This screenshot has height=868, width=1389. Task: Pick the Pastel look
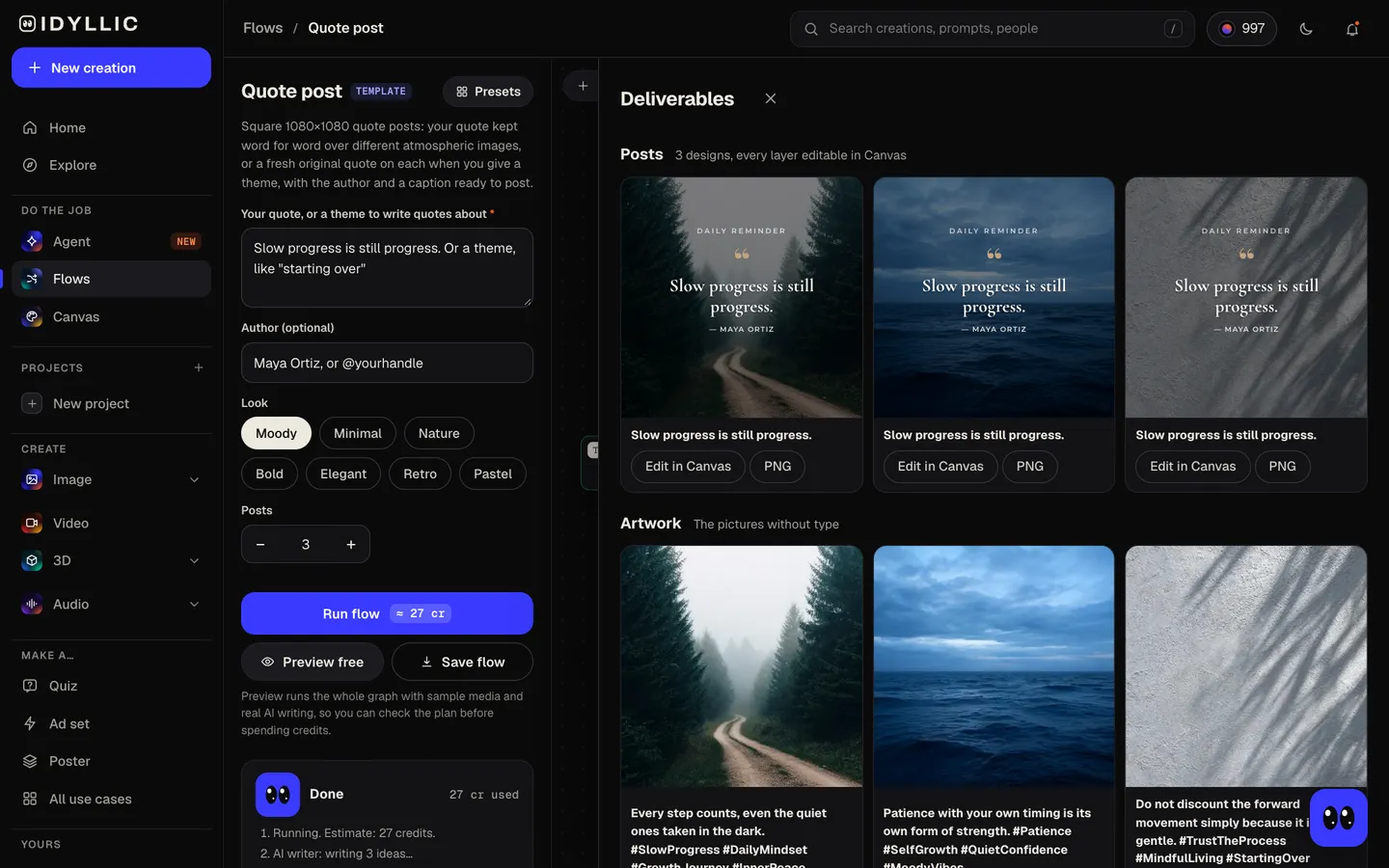493,474
